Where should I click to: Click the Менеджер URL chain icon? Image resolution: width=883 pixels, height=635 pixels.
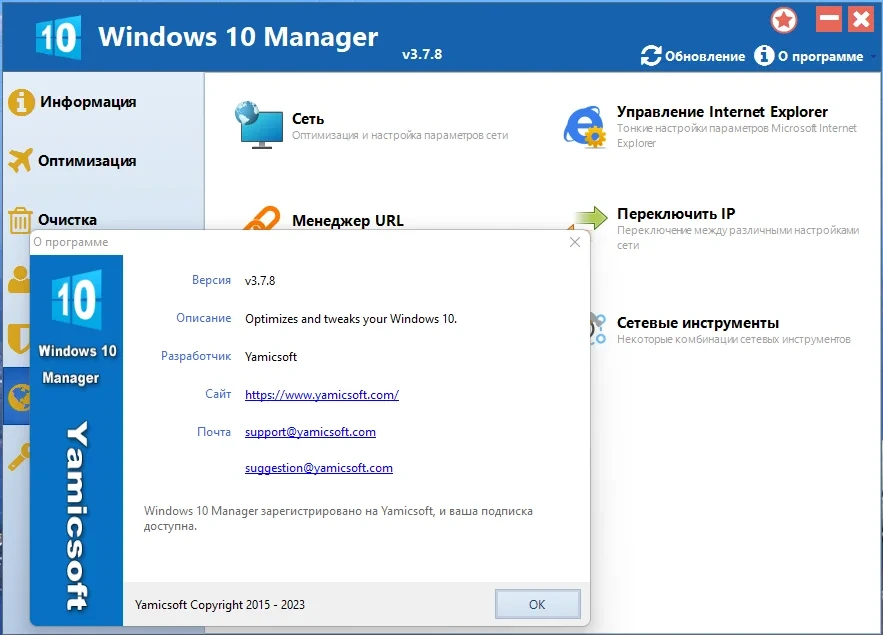(x=261, y=218)
